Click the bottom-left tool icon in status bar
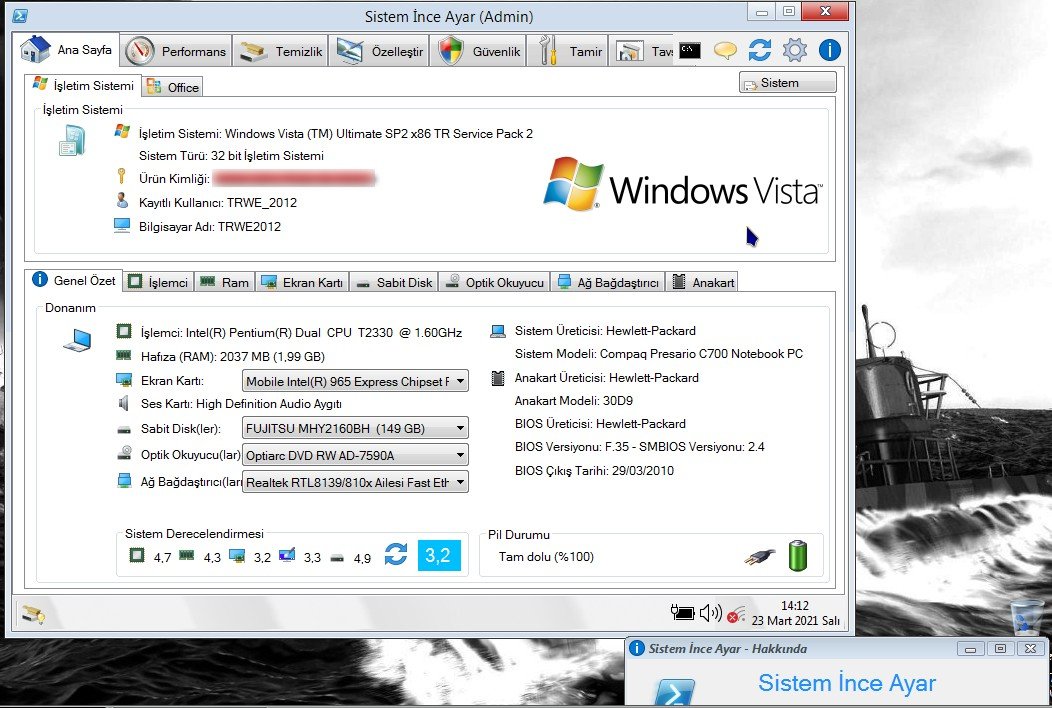1052x708 pixels. (x=32, y=614)
